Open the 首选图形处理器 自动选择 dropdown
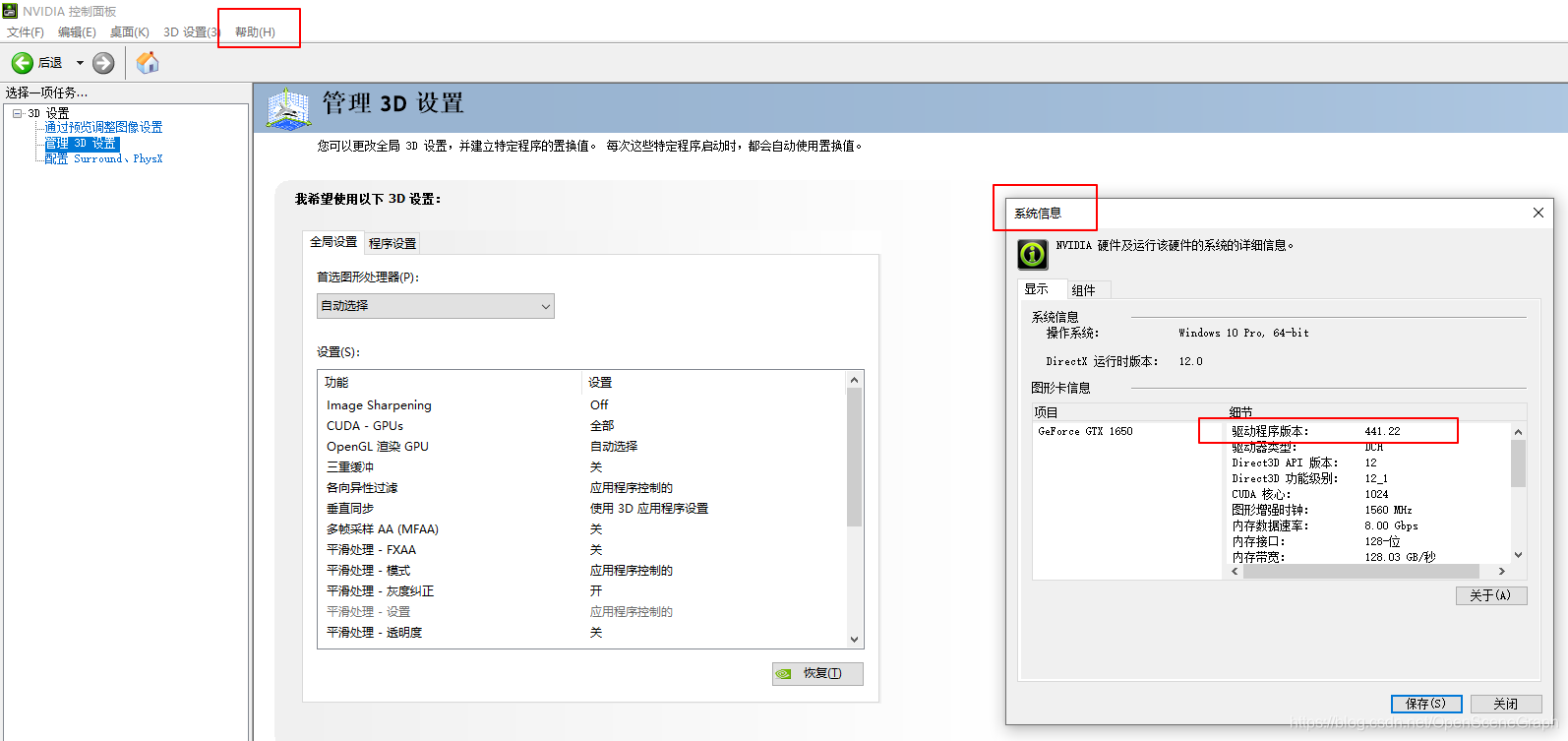The height and width of the screenshot is (741, 1568). click(436, 306)
